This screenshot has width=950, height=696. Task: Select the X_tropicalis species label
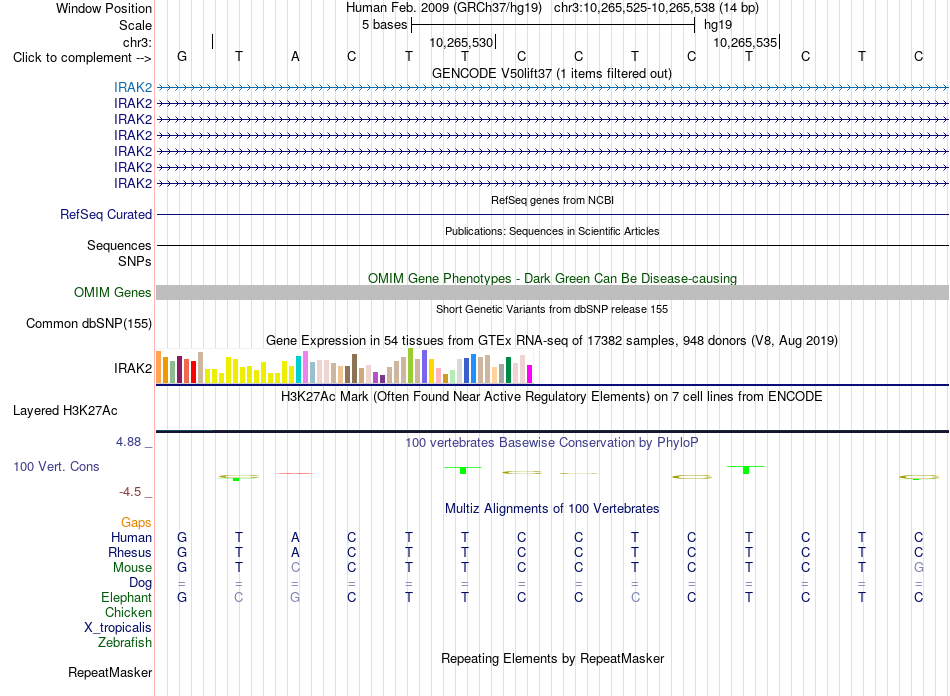pyautogui.click(x=118, y=628)
